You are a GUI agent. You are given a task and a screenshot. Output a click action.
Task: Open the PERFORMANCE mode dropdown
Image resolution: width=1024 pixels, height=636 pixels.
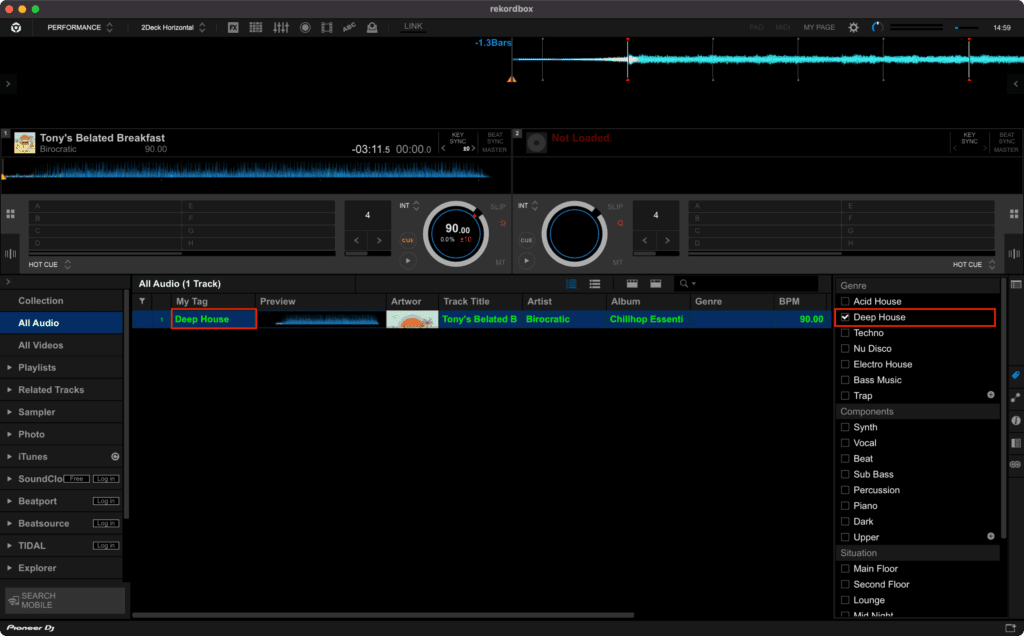pyautogui.click(x=80, y=27)
